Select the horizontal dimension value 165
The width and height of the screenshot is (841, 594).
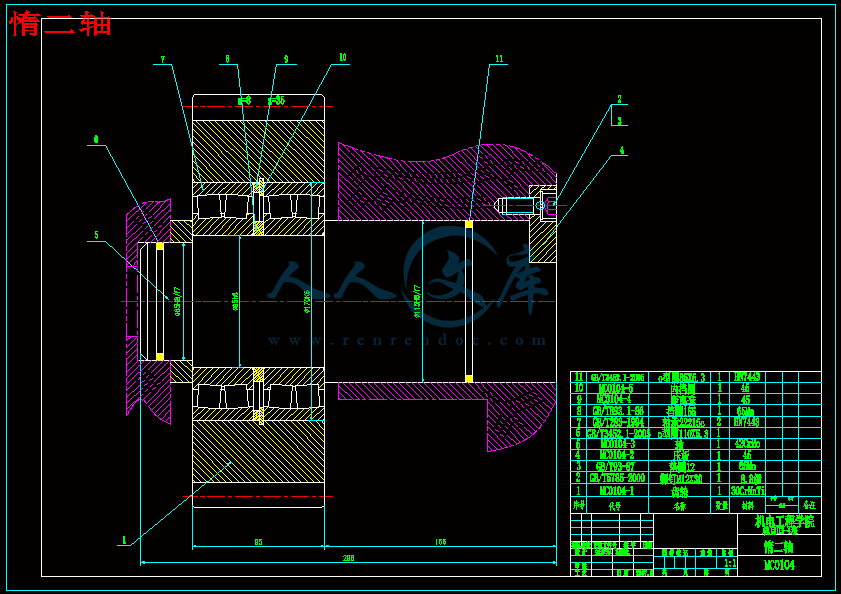click(x=440, y=542)
